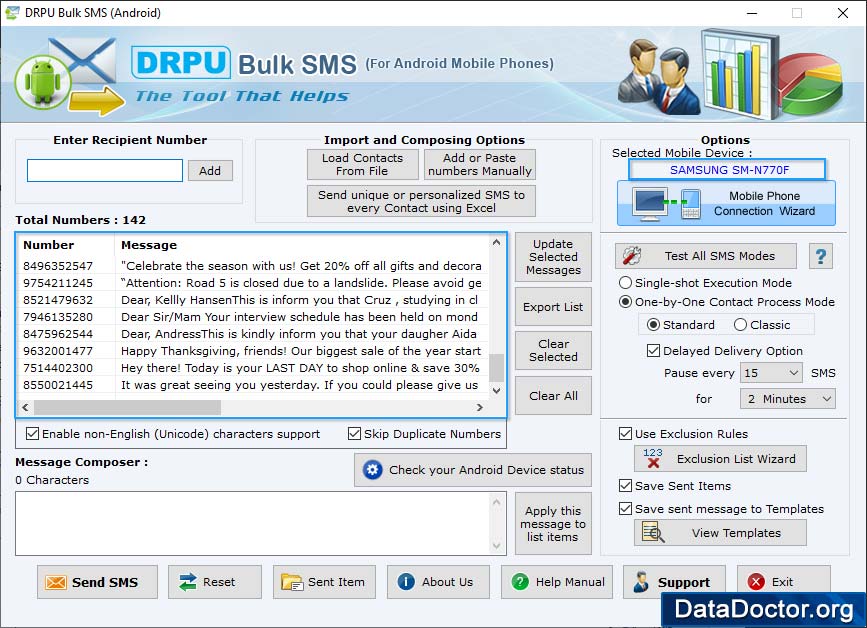Click Add or Paste numbers Manually
867x628 pixels.
pyautogui.click(x=479, y=164)
